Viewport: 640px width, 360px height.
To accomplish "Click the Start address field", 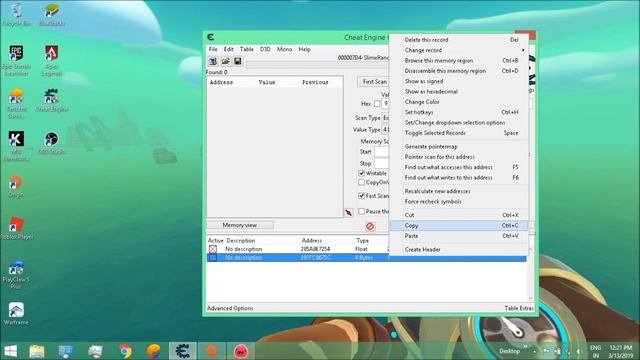I will click(x=382, y=152).
